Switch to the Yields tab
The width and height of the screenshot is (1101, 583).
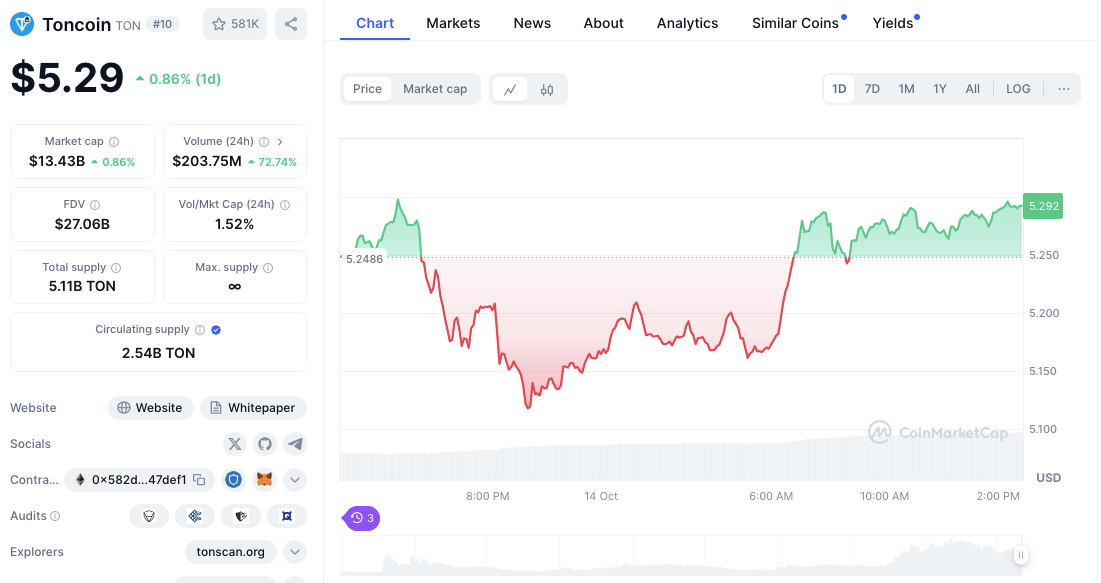[x=892, y=23]
